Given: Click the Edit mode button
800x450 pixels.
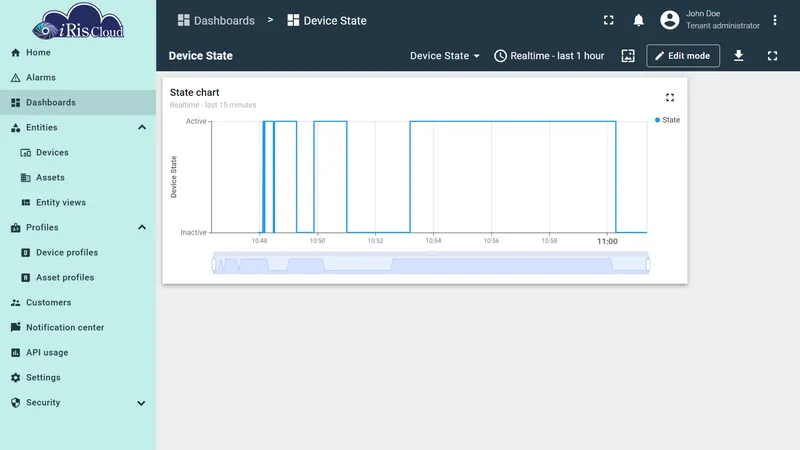Looking at the screenshot, I should (683, 56).
